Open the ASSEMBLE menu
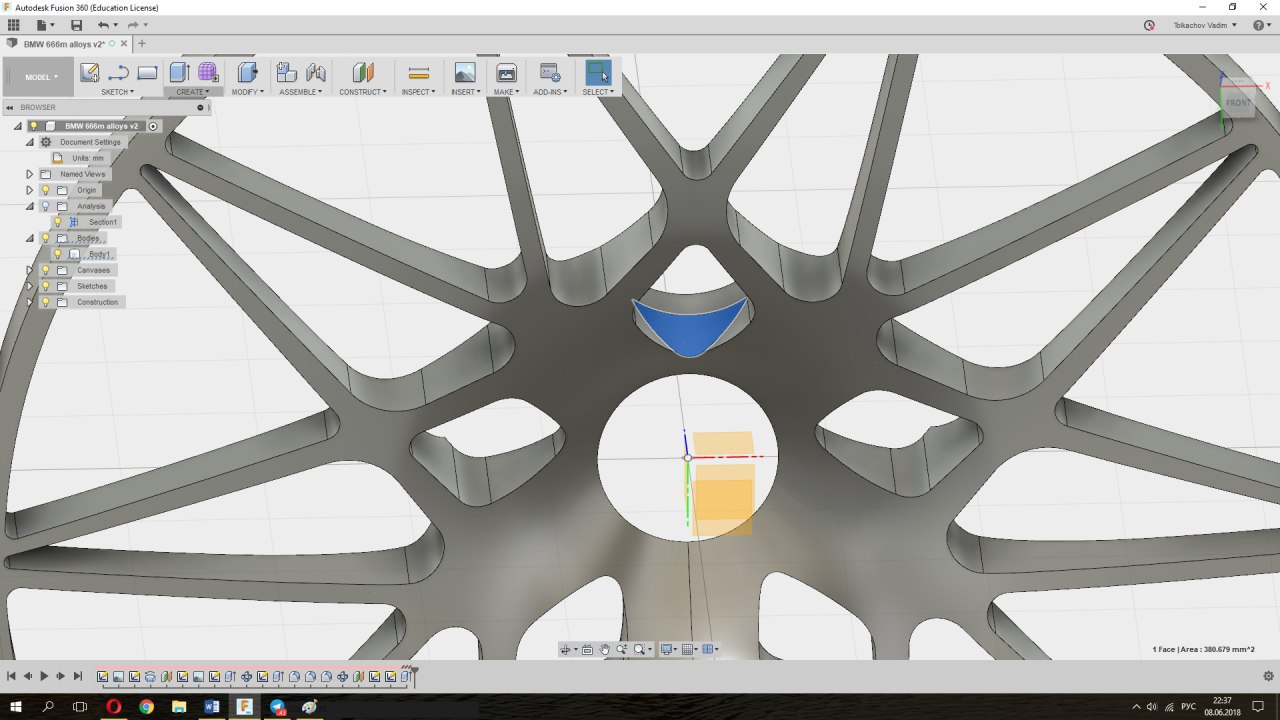Image resolution: width=1280 pixels, height=720 pixels. pyautogui.click(x=300, y=92)
